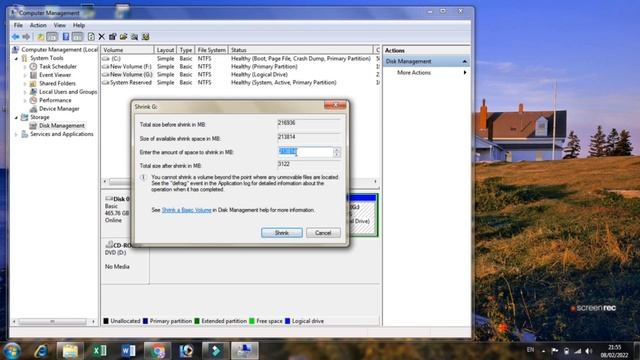This screenshot has height=360, width=640.
Task: Click the last toolbar settings icon
Action: pos(146,37)
